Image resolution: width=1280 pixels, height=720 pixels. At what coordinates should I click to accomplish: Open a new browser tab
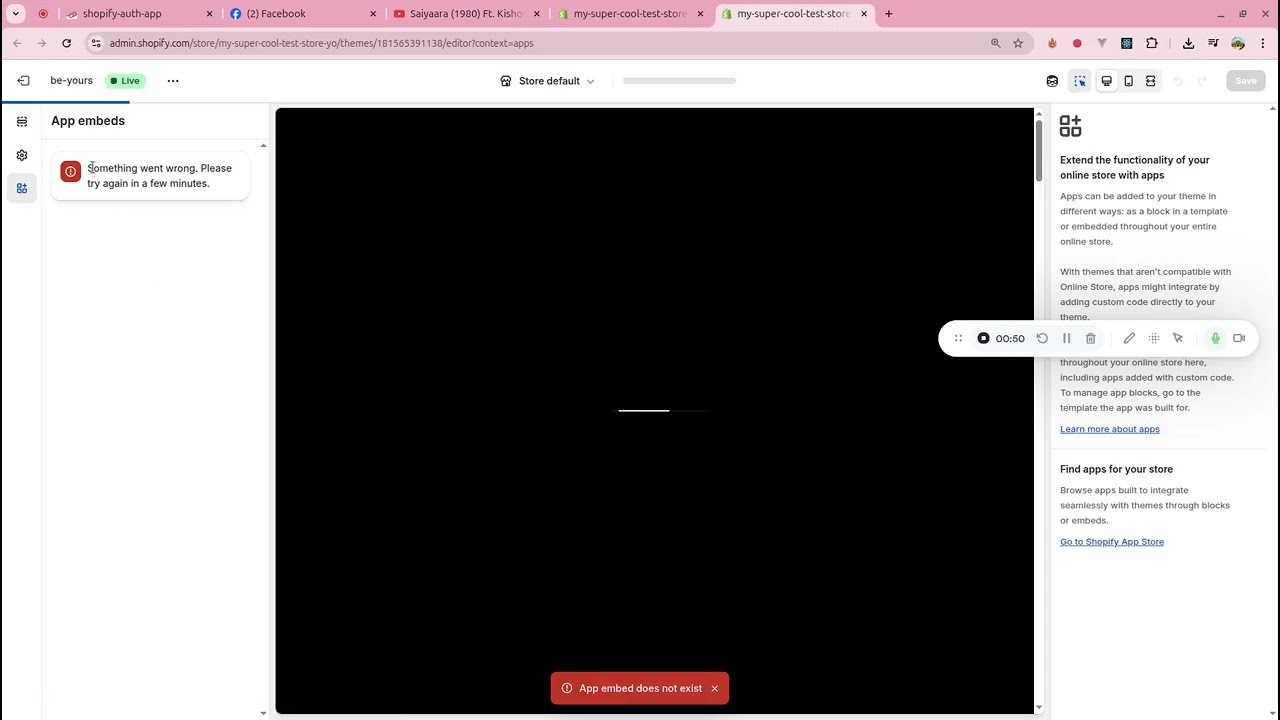[x=888, y=14]
